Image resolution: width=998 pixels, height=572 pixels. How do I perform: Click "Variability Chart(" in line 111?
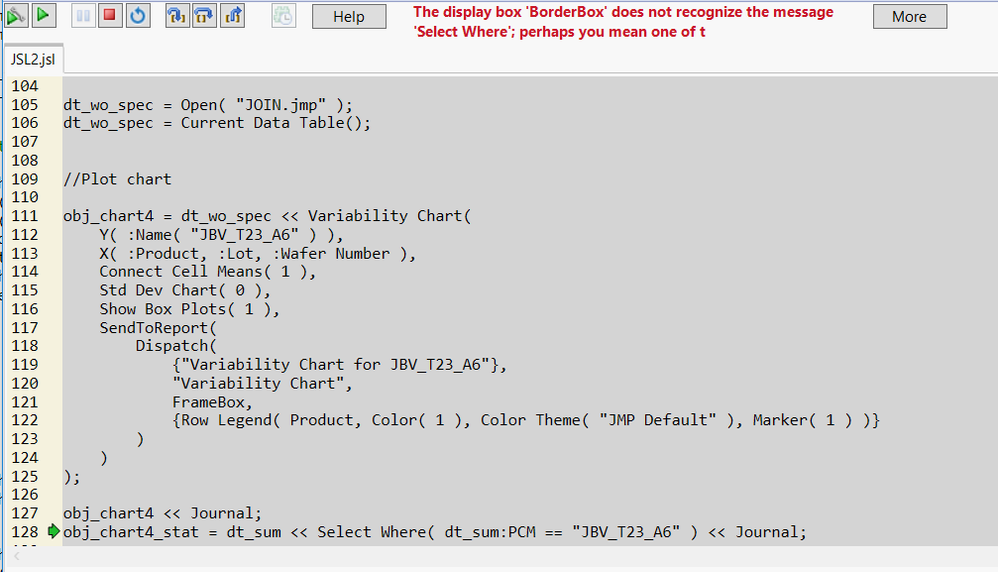pyautogui.click(x=390, y=216)
